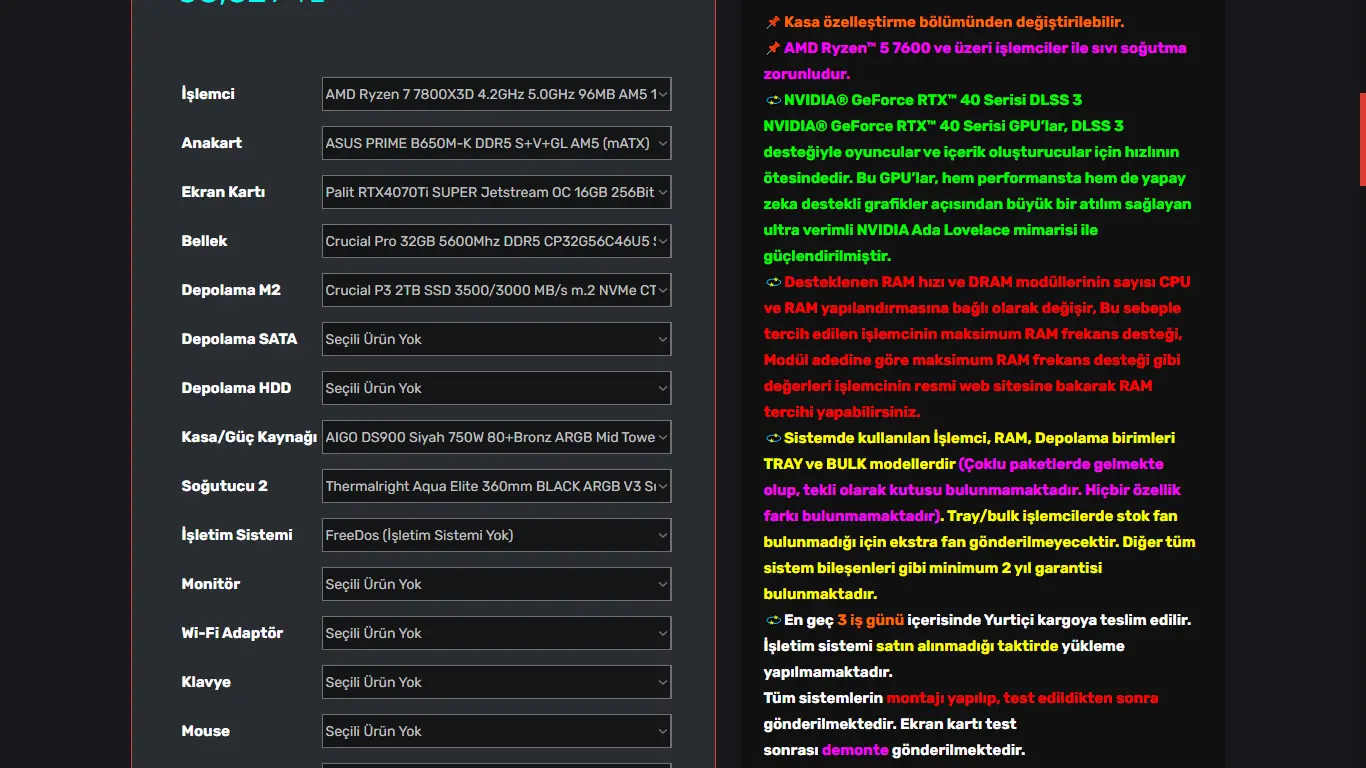Click the page scrollbar thumb on right edge
This screenshot has height=768, width=1366.
(1362, 139)
